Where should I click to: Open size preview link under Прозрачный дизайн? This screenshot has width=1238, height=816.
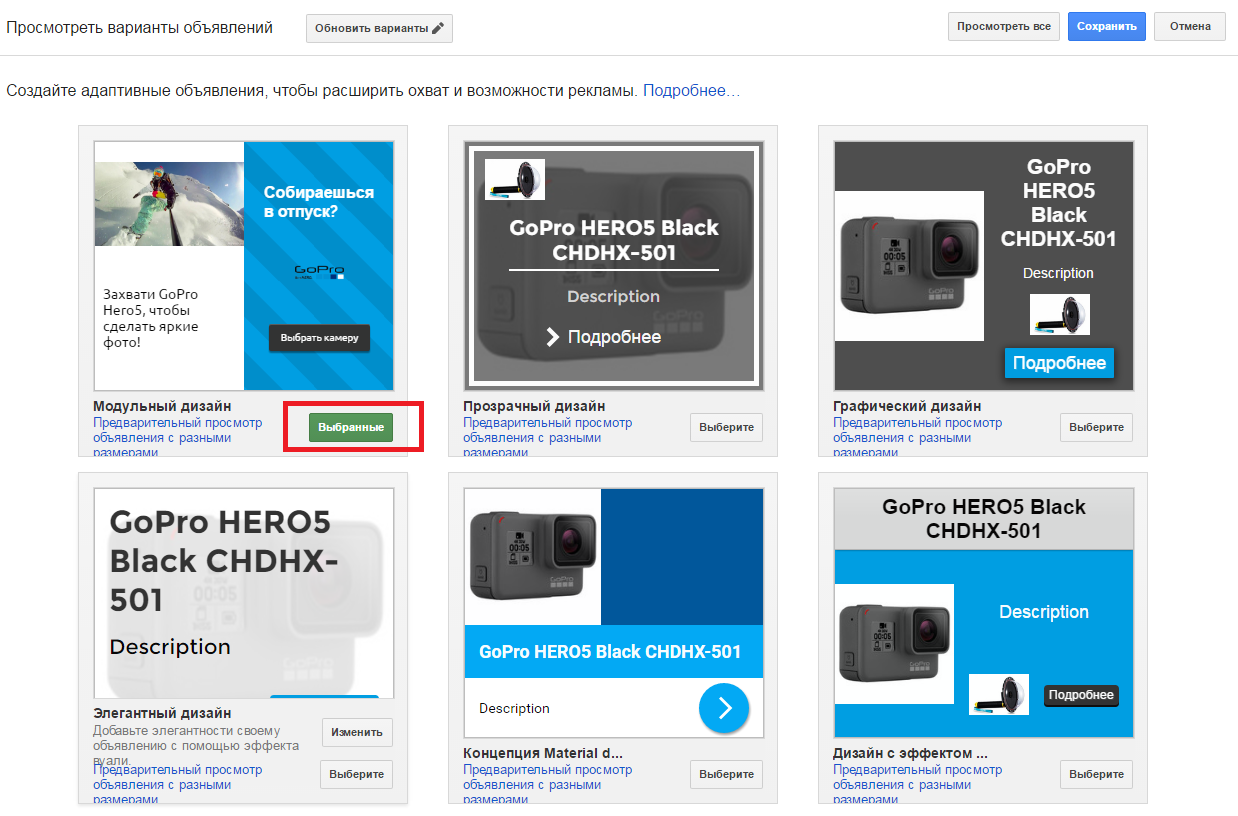pos(548,437)
